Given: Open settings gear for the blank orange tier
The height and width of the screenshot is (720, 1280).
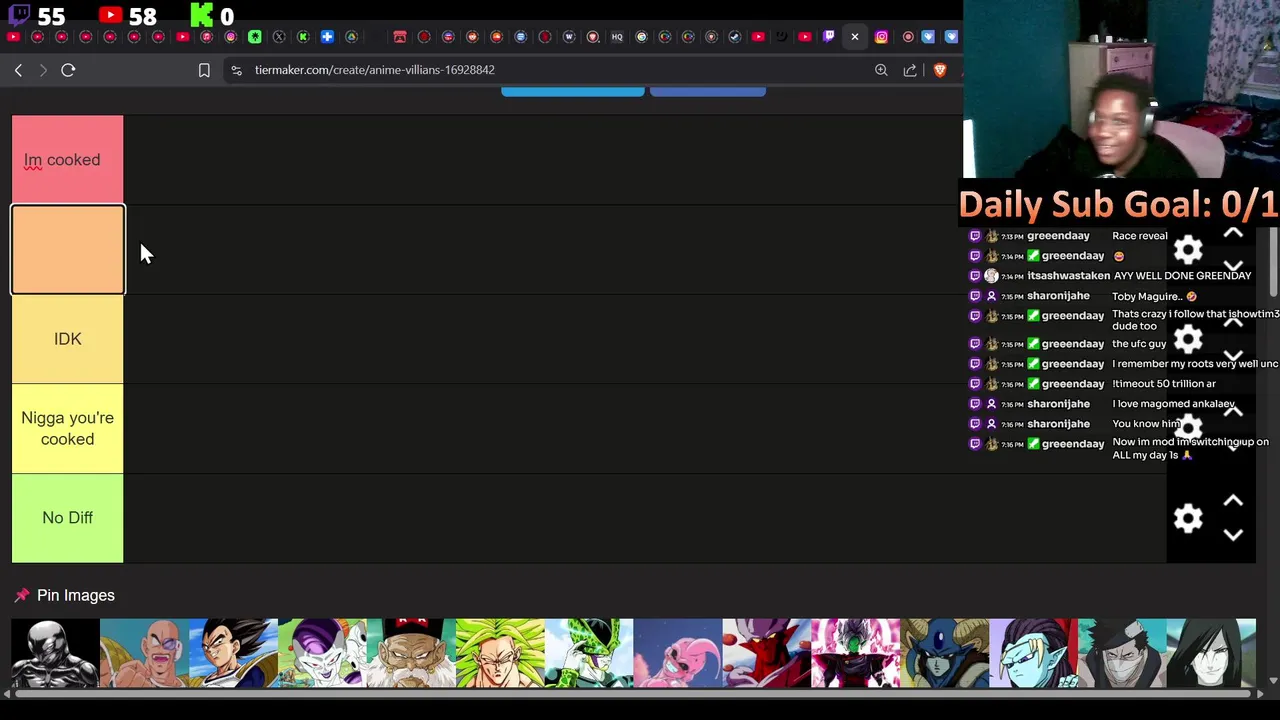Looking at the screenshot, I should (x=1188, y=250).
